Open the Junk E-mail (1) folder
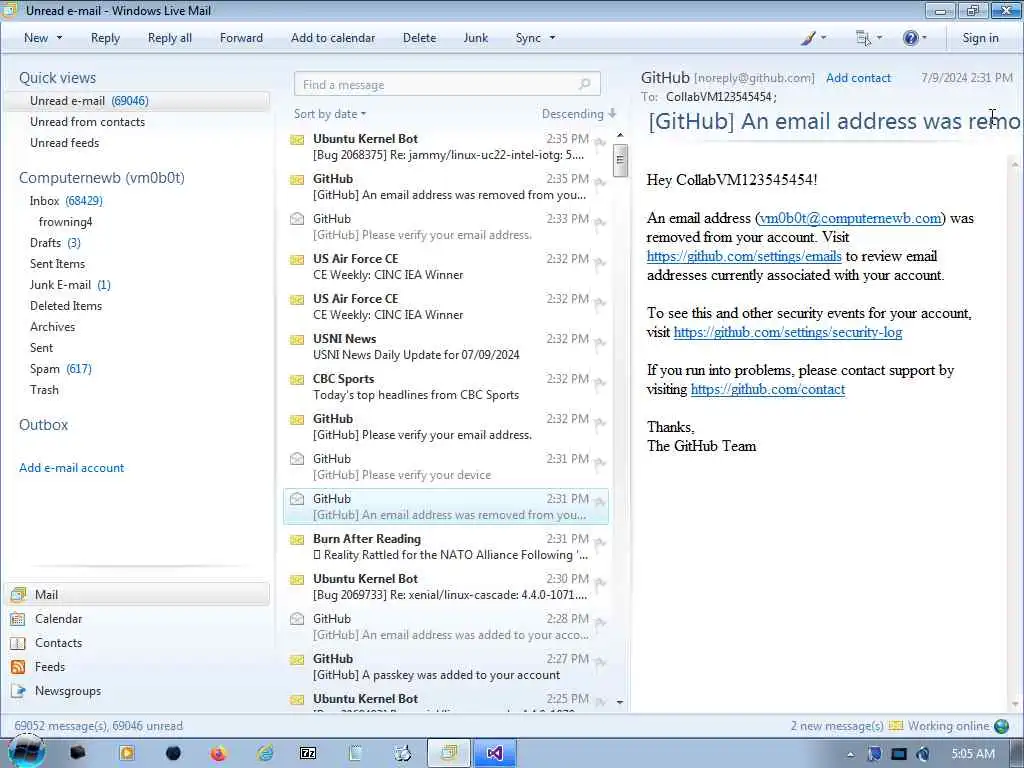The height and width of the screenshot is (768, 1024). 70,285
